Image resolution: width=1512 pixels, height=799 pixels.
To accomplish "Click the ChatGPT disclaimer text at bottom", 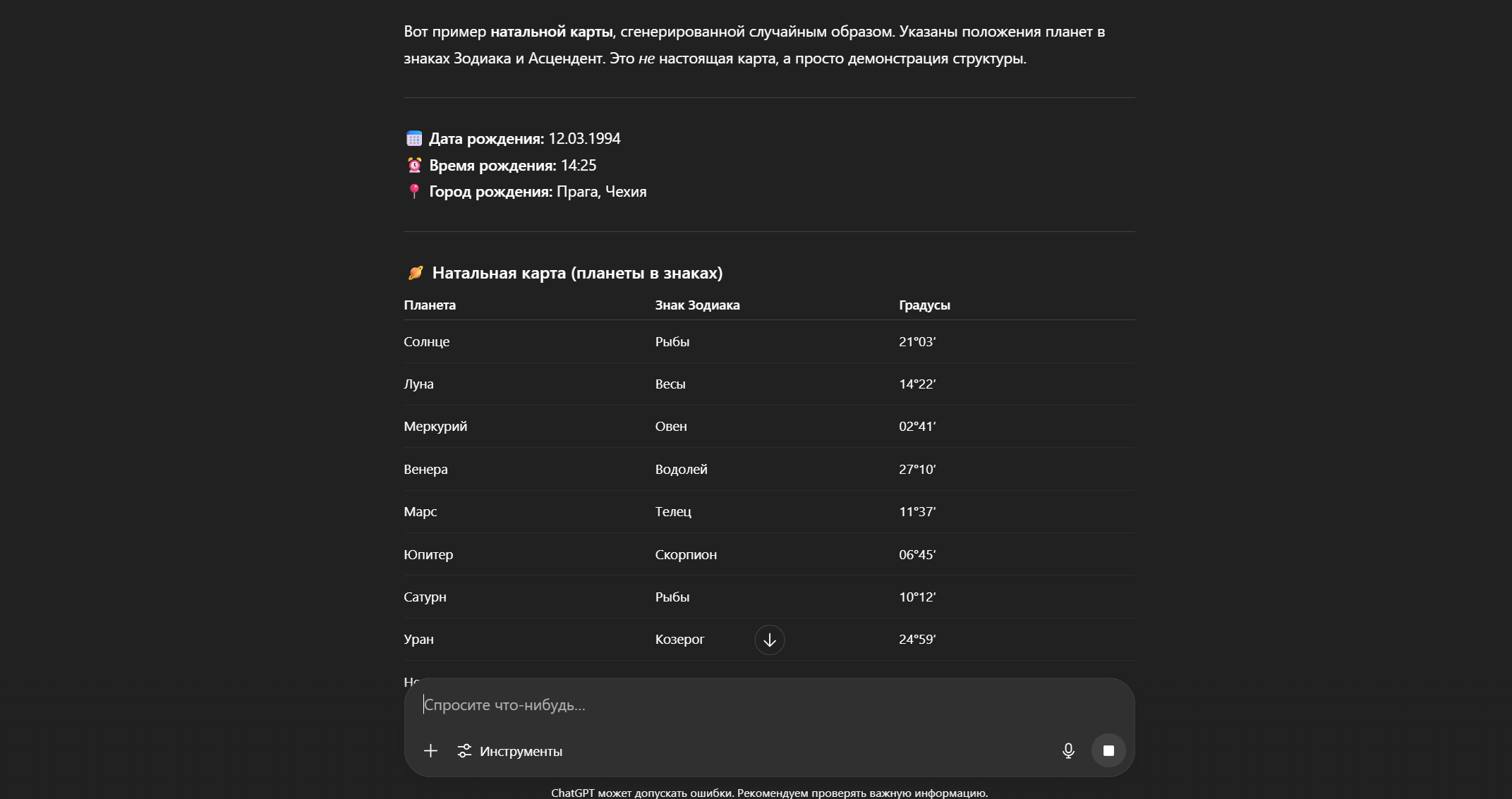I will coord(769,793).
